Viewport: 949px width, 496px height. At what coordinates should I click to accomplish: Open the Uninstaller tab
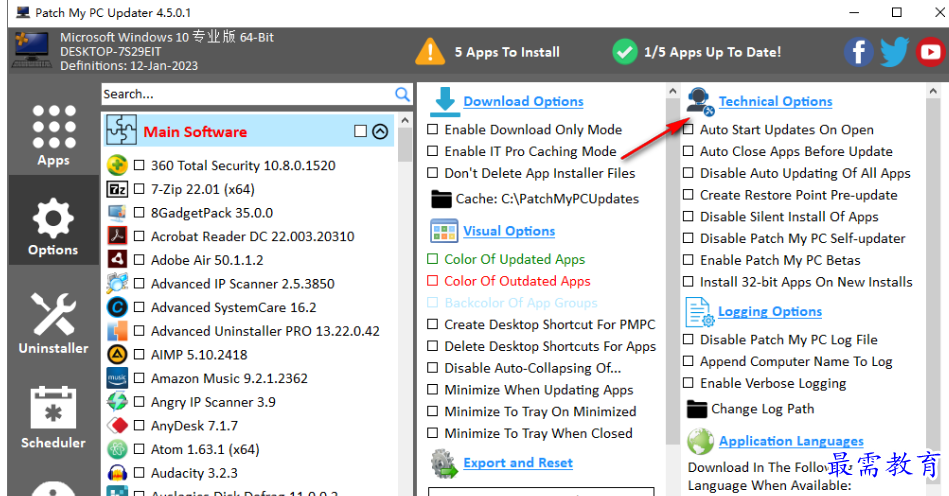pos(54,324)
